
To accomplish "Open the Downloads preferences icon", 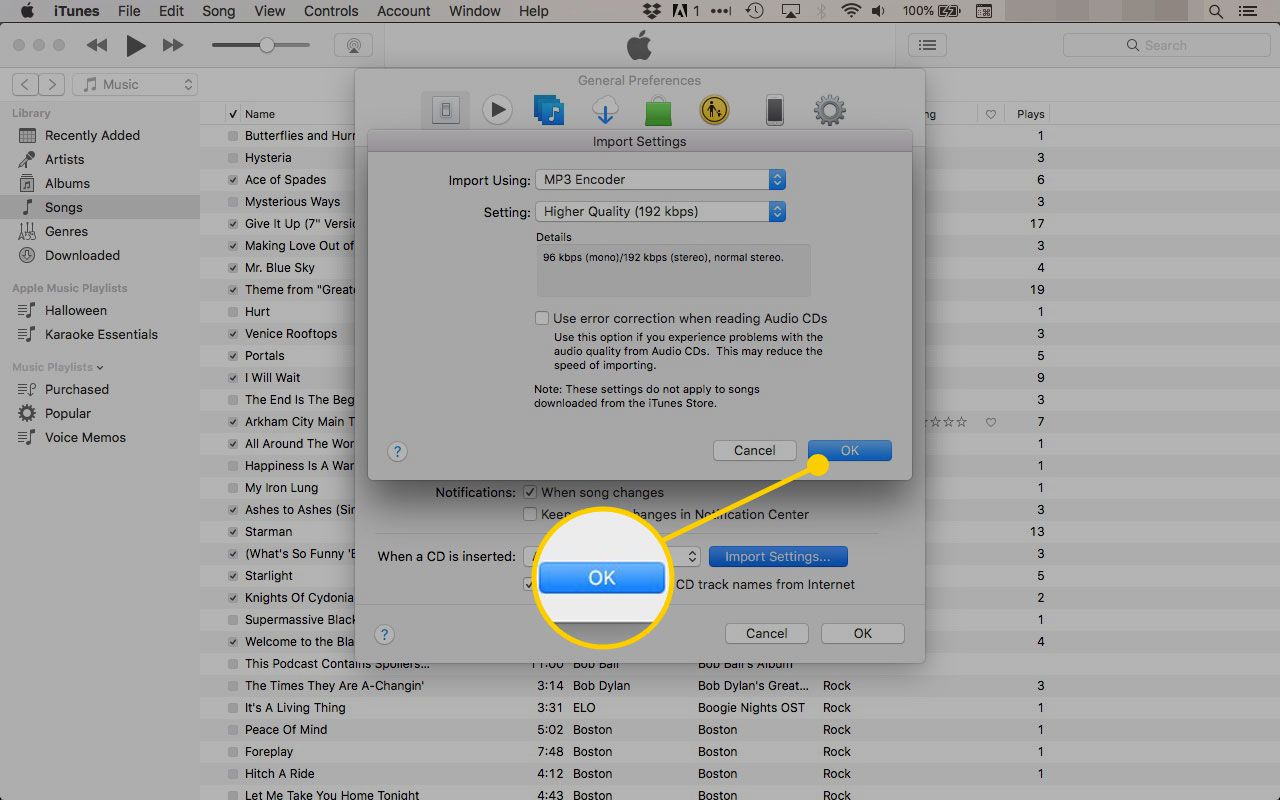I will (604, 110).
